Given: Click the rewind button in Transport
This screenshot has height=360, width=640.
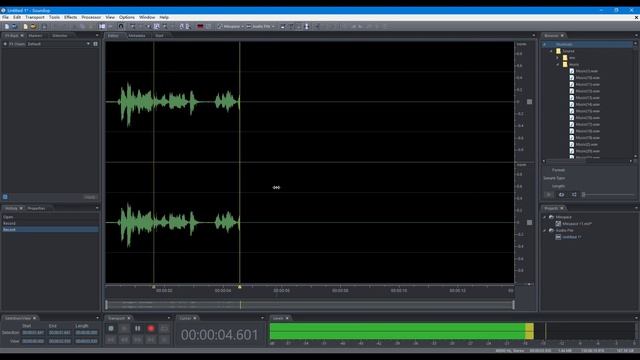Looking at the screenshot, I should coord(124,340).
